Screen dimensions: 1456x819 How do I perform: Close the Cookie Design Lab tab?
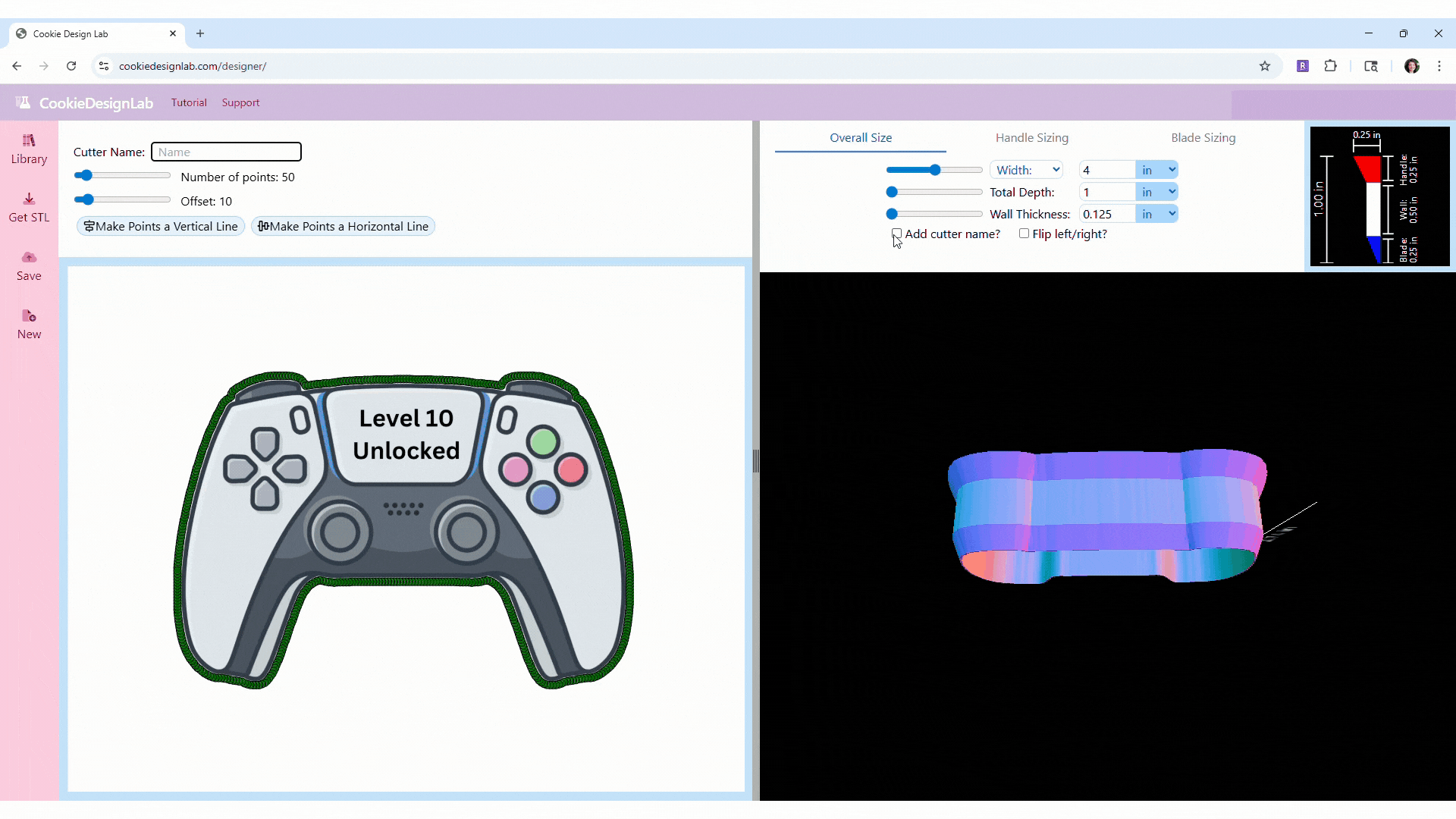point(173,33)
